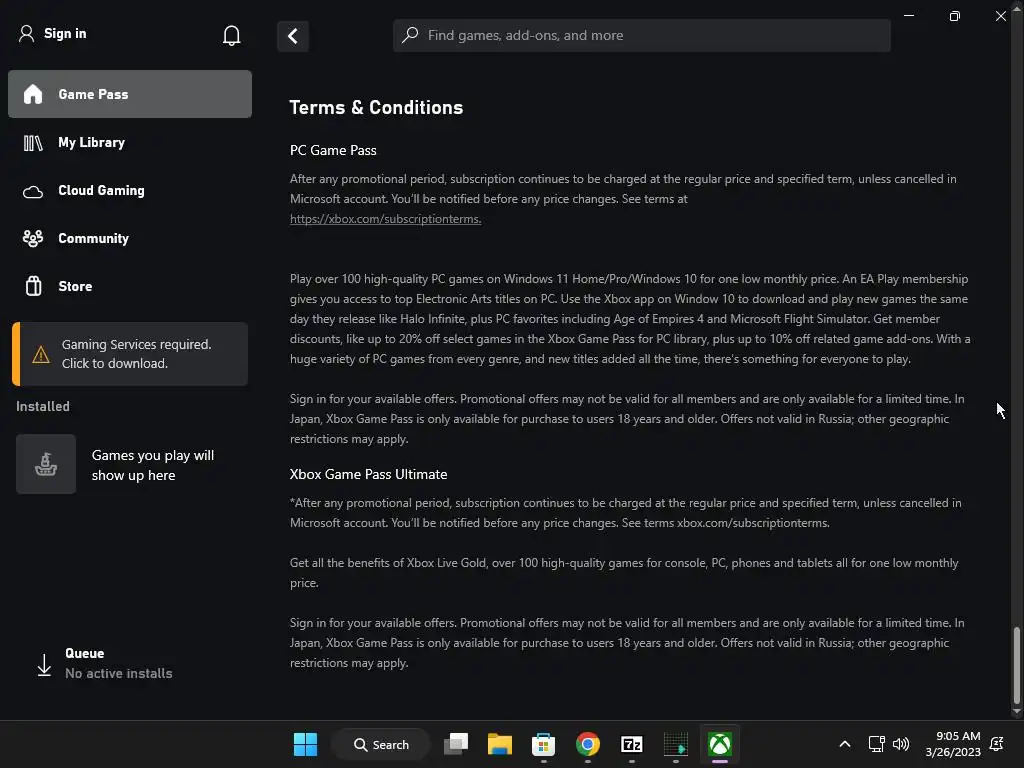Click the warning triangle icon
The height and width of the screenshot is (768, 1024).
pyautogui.click(x=40, y=355)
